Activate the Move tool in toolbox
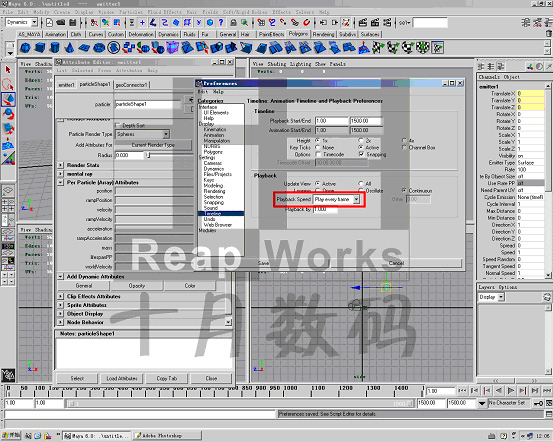The height and width of the screenshot is (442, 553). [x=8, y=99]
